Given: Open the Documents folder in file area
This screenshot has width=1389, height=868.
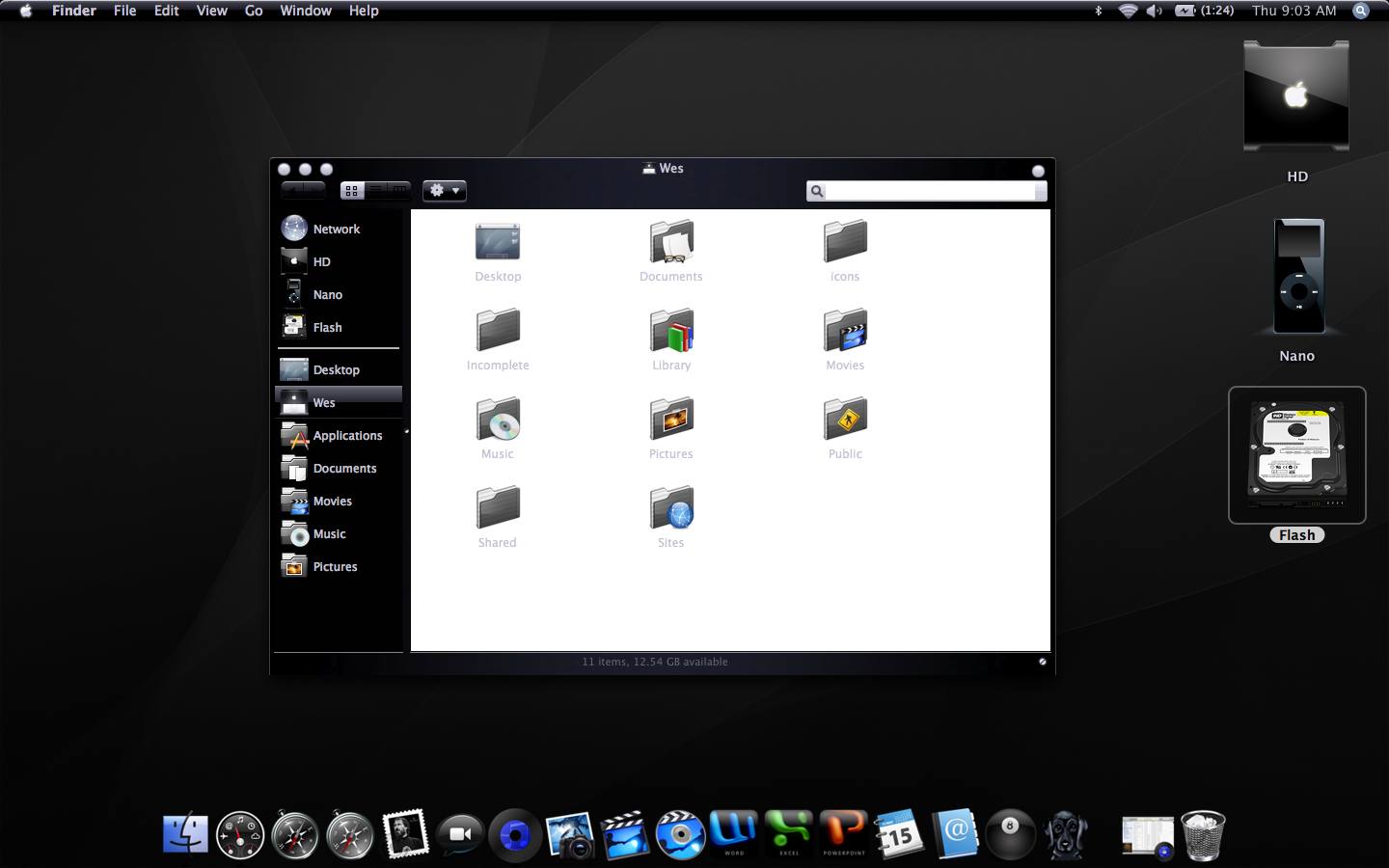Looking at the screenshot, I should click(x=671, y=242).
